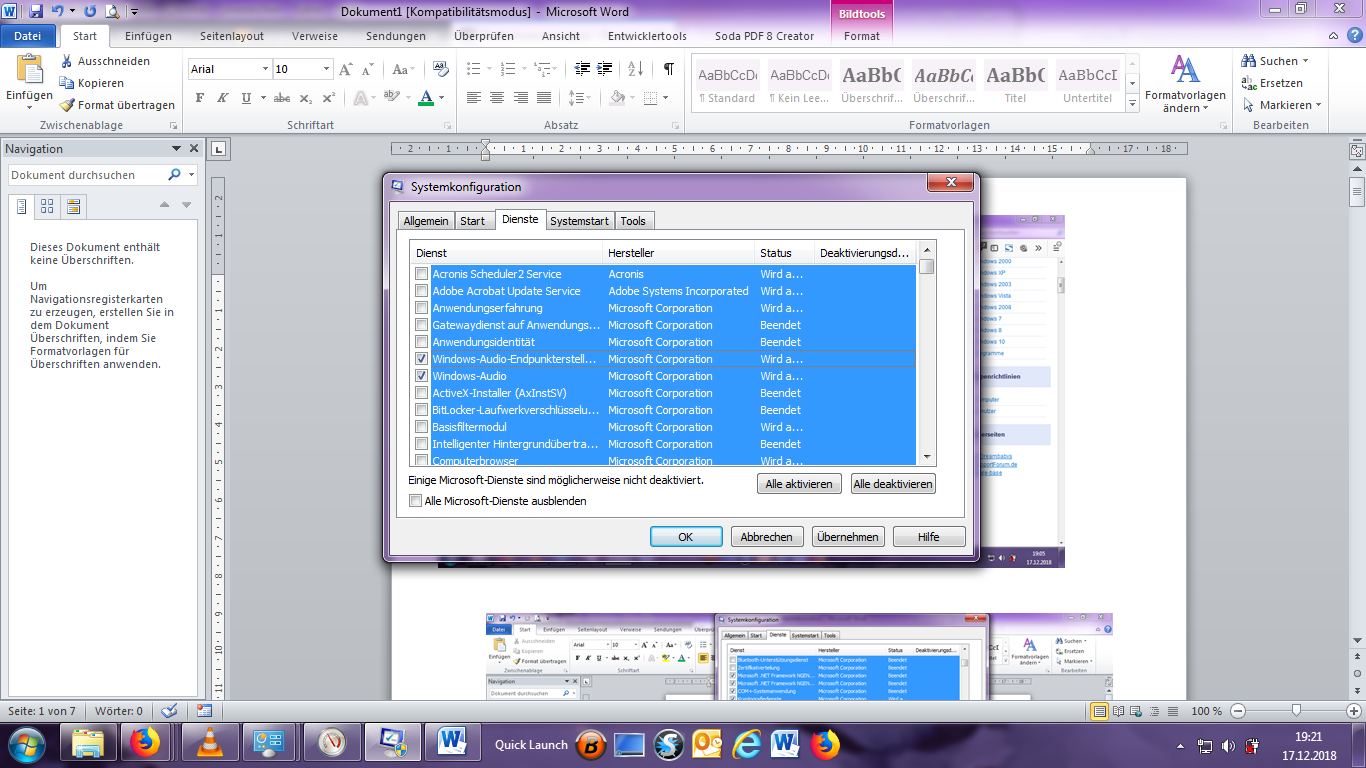Uncheck Windows-Audio-Endpunkterstellung service
Viewport: 1366px width, 768px height.
[422, 359]
